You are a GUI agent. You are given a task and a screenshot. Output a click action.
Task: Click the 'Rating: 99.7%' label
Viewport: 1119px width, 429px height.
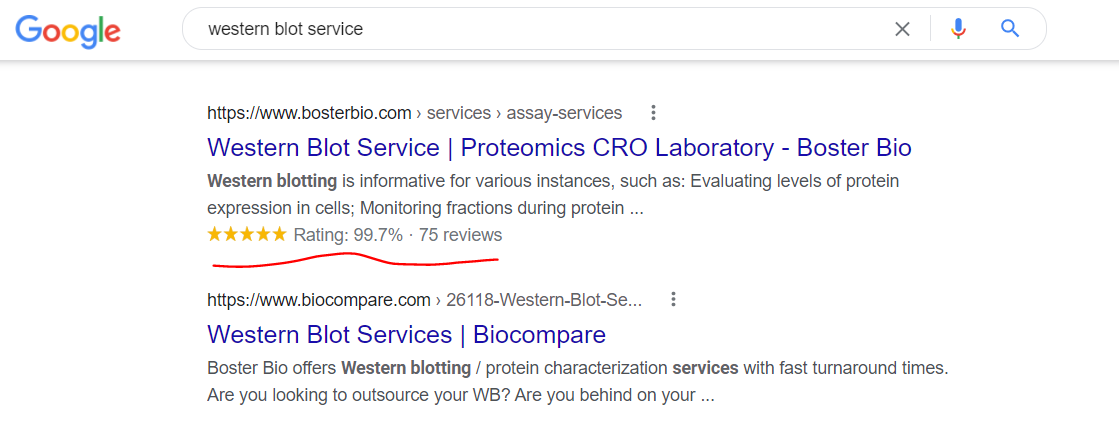[x=348, y=235]
